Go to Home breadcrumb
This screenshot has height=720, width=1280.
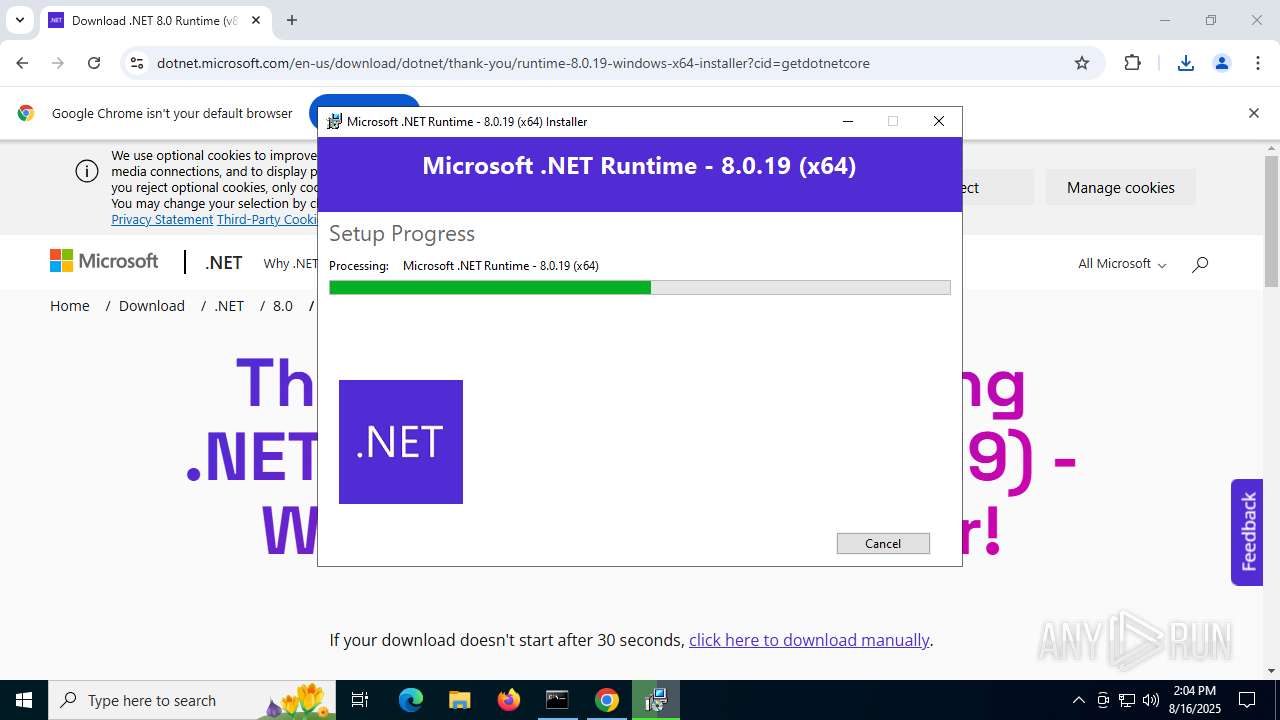70,306
